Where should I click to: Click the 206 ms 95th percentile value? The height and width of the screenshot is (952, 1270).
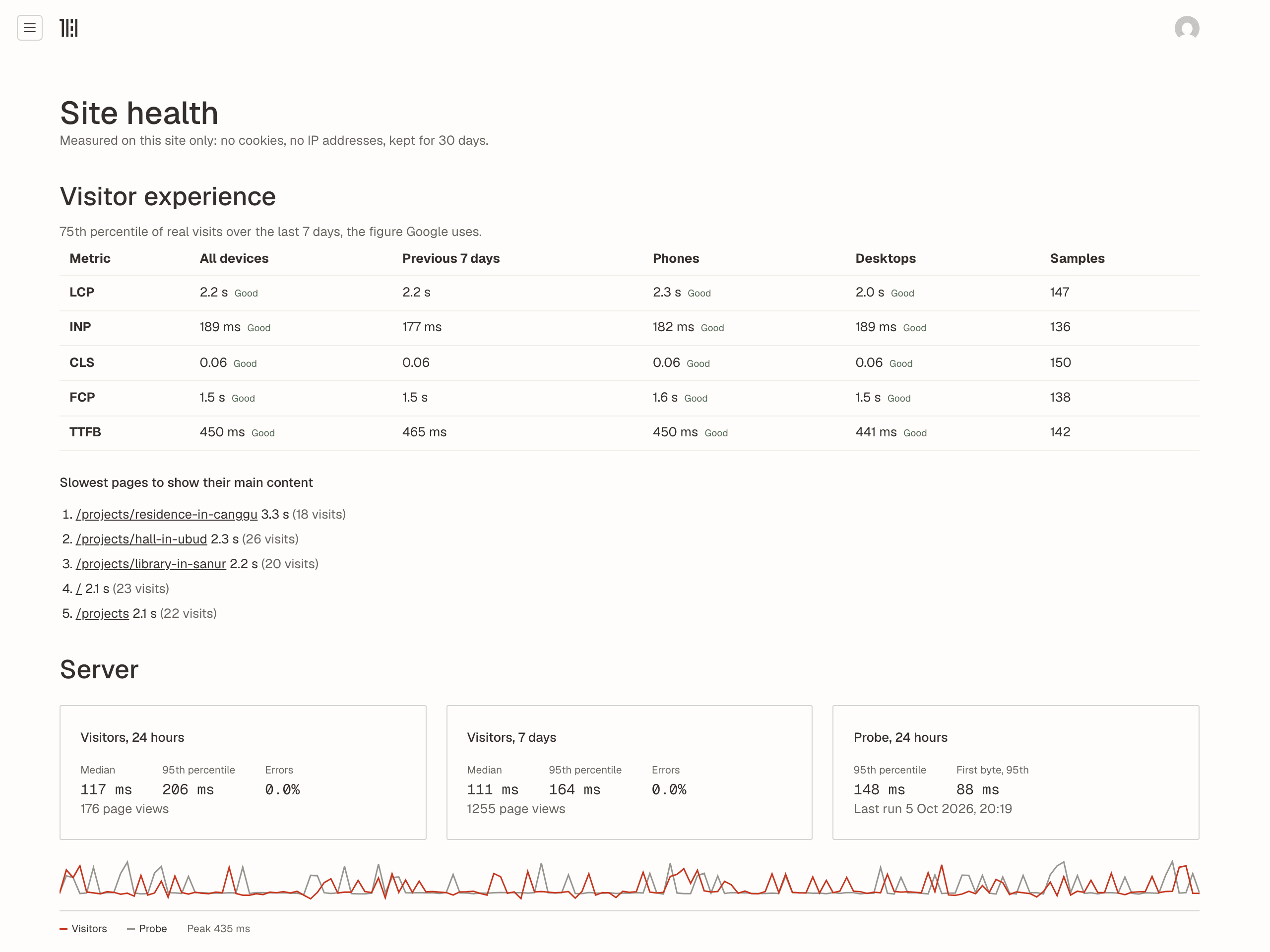coord(188,789)
